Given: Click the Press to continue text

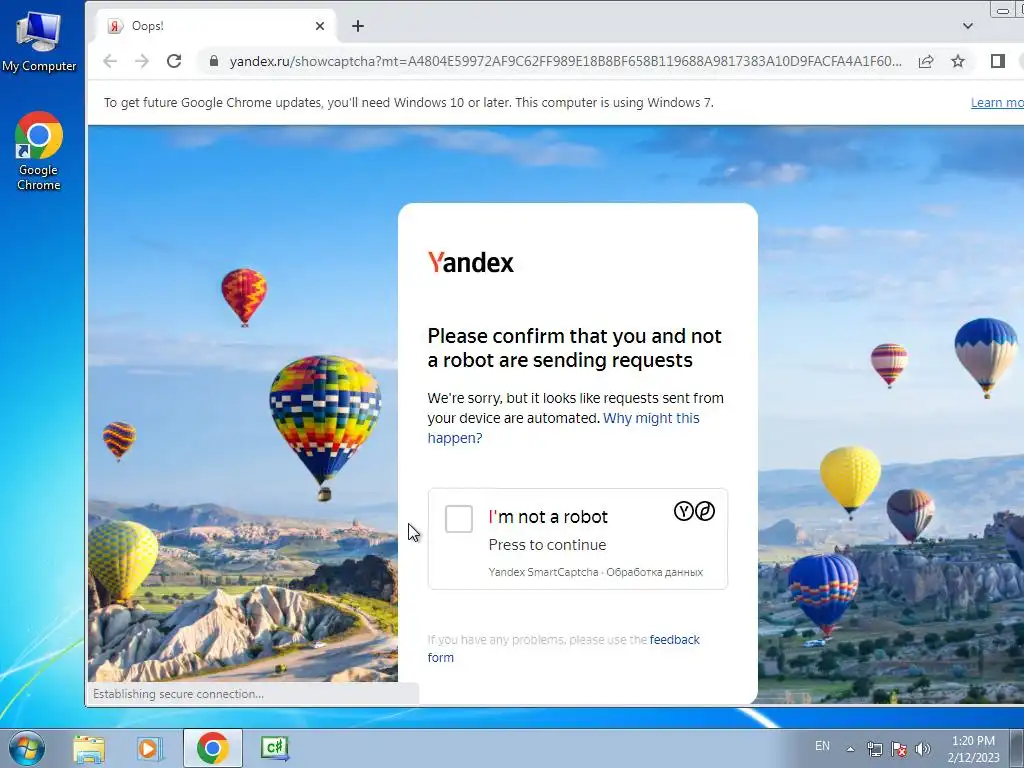Looking at the screenshot, I should [547, 545].
